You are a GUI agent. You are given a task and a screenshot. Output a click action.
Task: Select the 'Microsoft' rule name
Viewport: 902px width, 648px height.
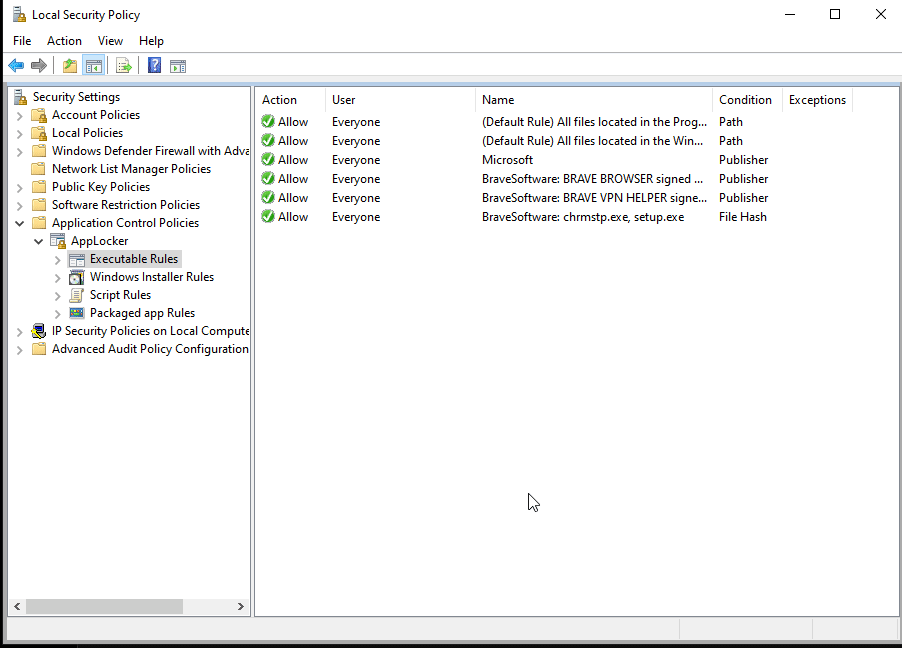[x=507, y=159]
